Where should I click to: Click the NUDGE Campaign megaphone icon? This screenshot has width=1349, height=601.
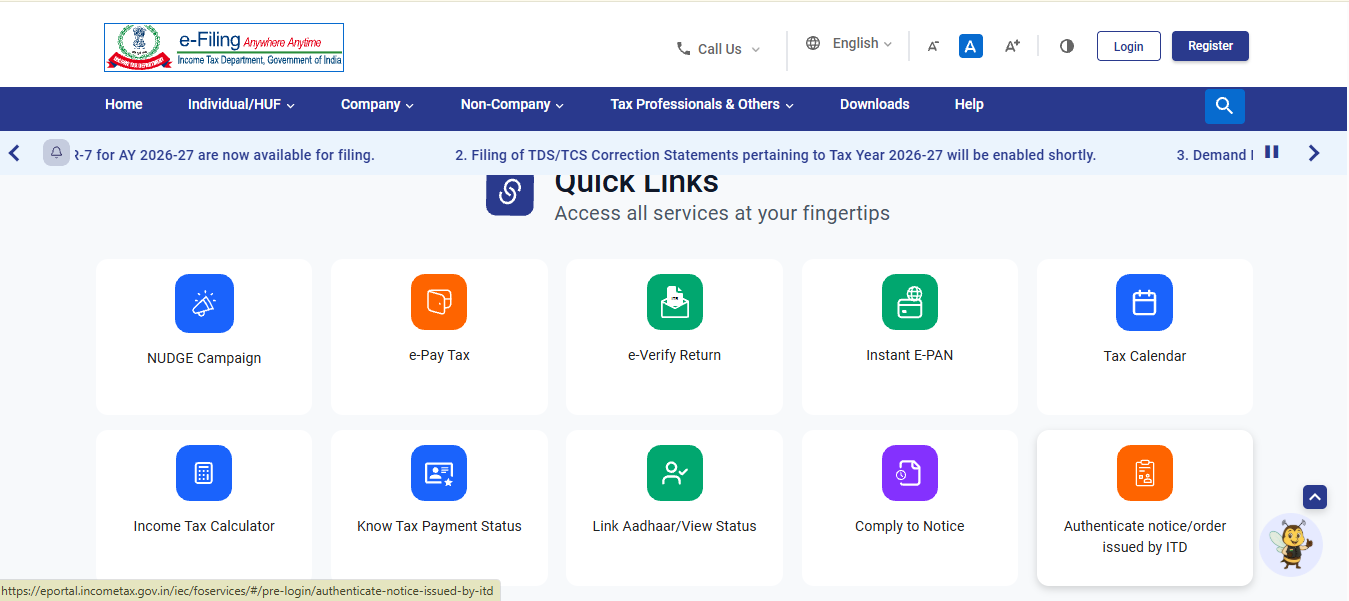pos(204,303)
